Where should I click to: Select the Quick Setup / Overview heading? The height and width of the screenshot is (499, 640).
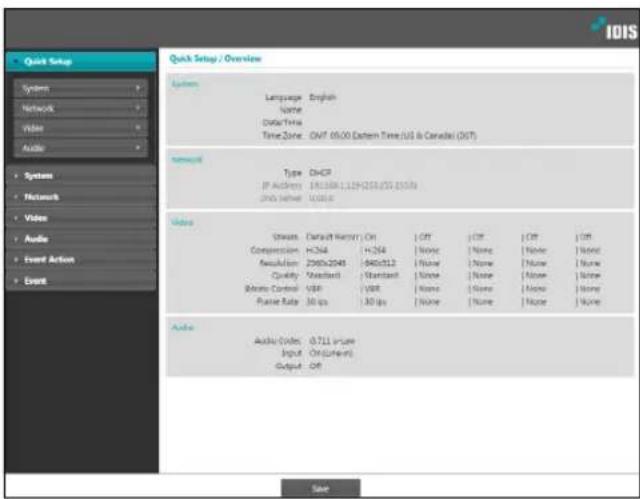click(215, 59)
